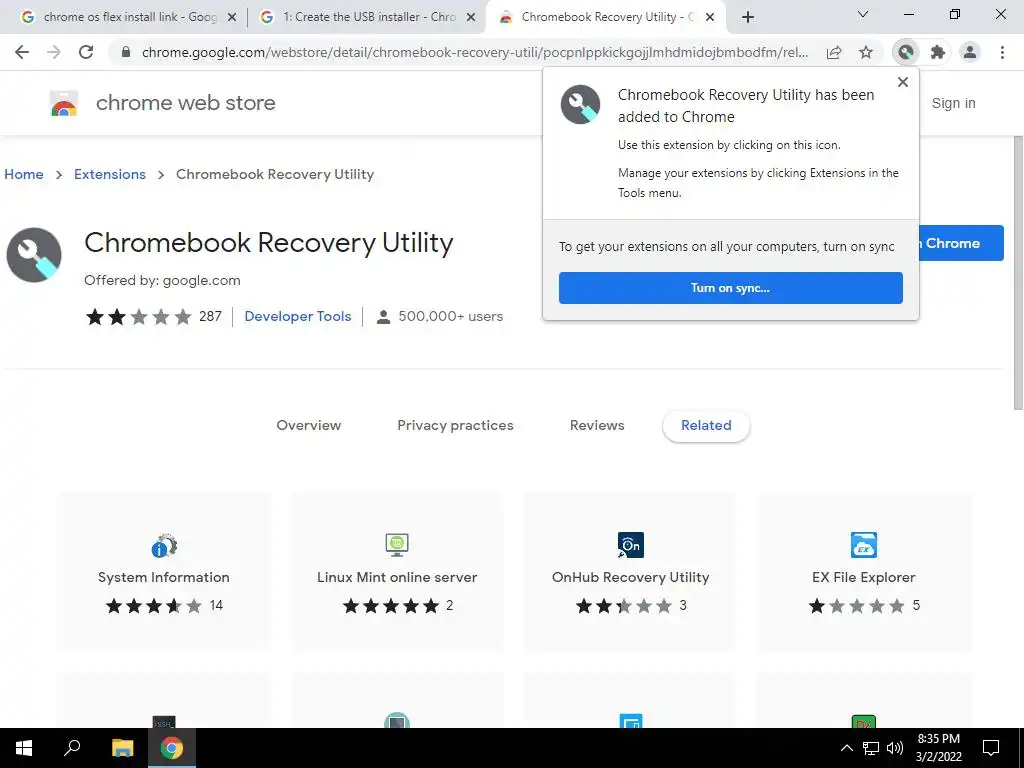Click Turn on sync button
Image resolution: width=1024 pixels, height=768 pixels.
pos(731,288)
